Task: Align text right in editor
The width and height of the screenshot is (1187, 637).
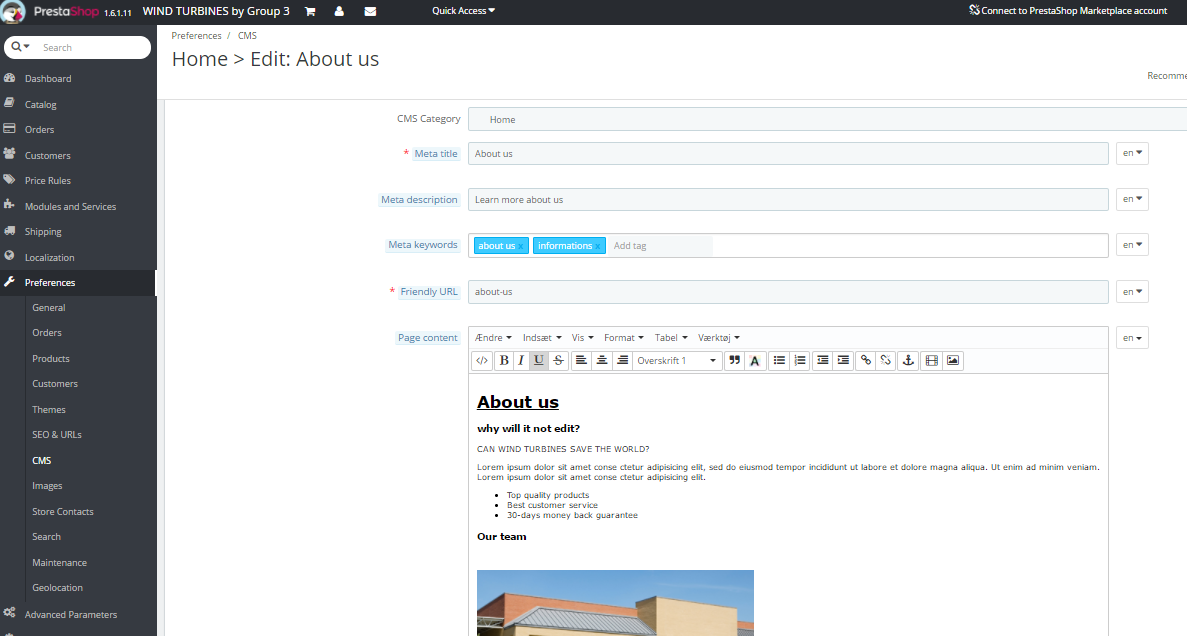Action: tap(622, 361)
